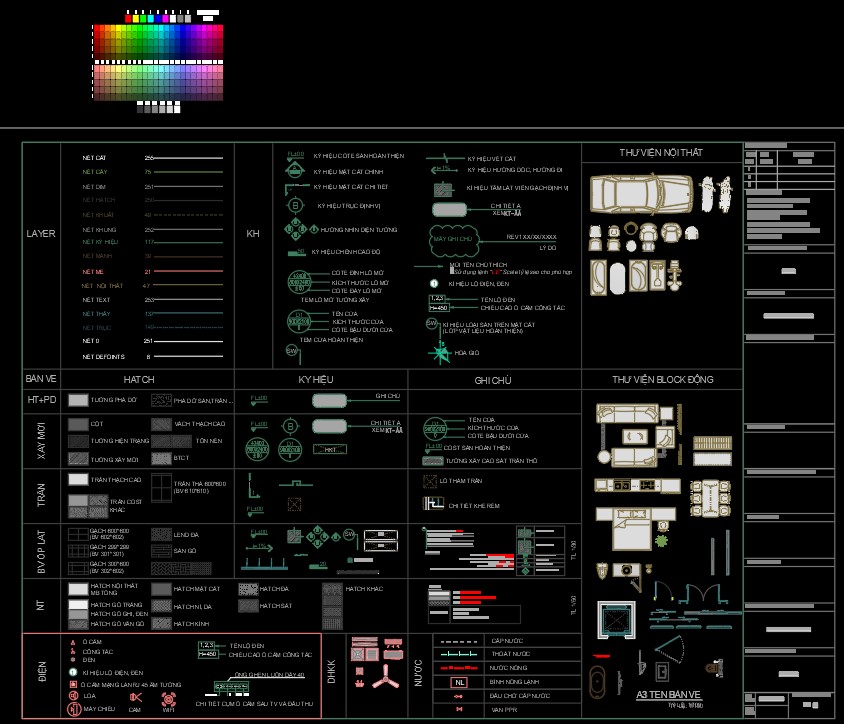
Task: Select the HATCH column heading
Action: (x=139, y=379)
